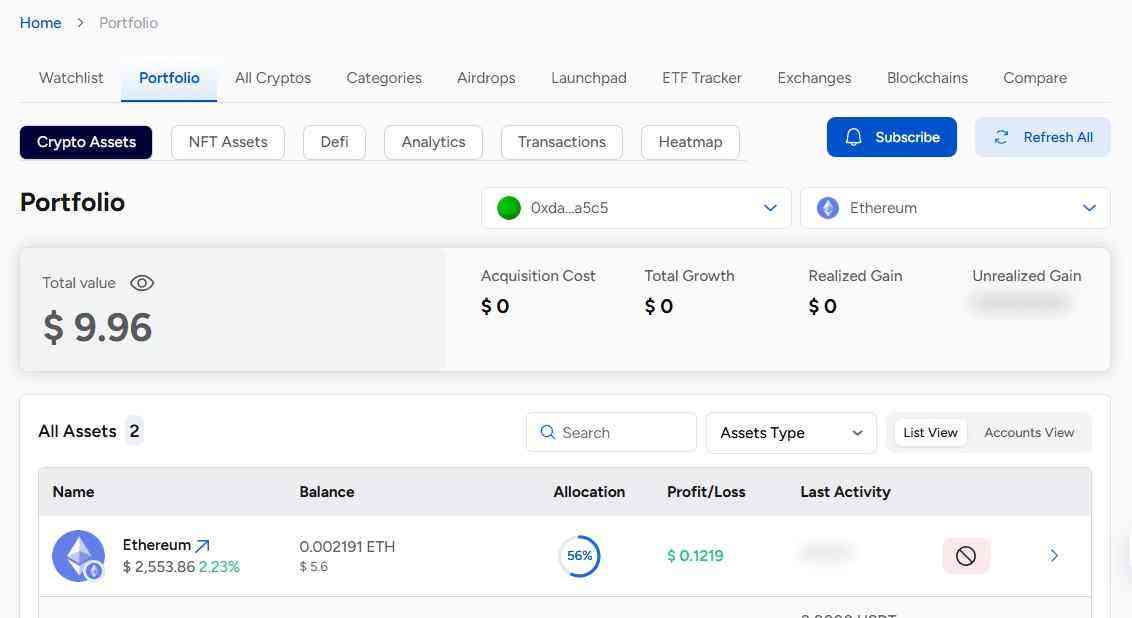Switch to the Exchanges tab
This screenshot has width=1132, height=618.
tap(814, 78)
